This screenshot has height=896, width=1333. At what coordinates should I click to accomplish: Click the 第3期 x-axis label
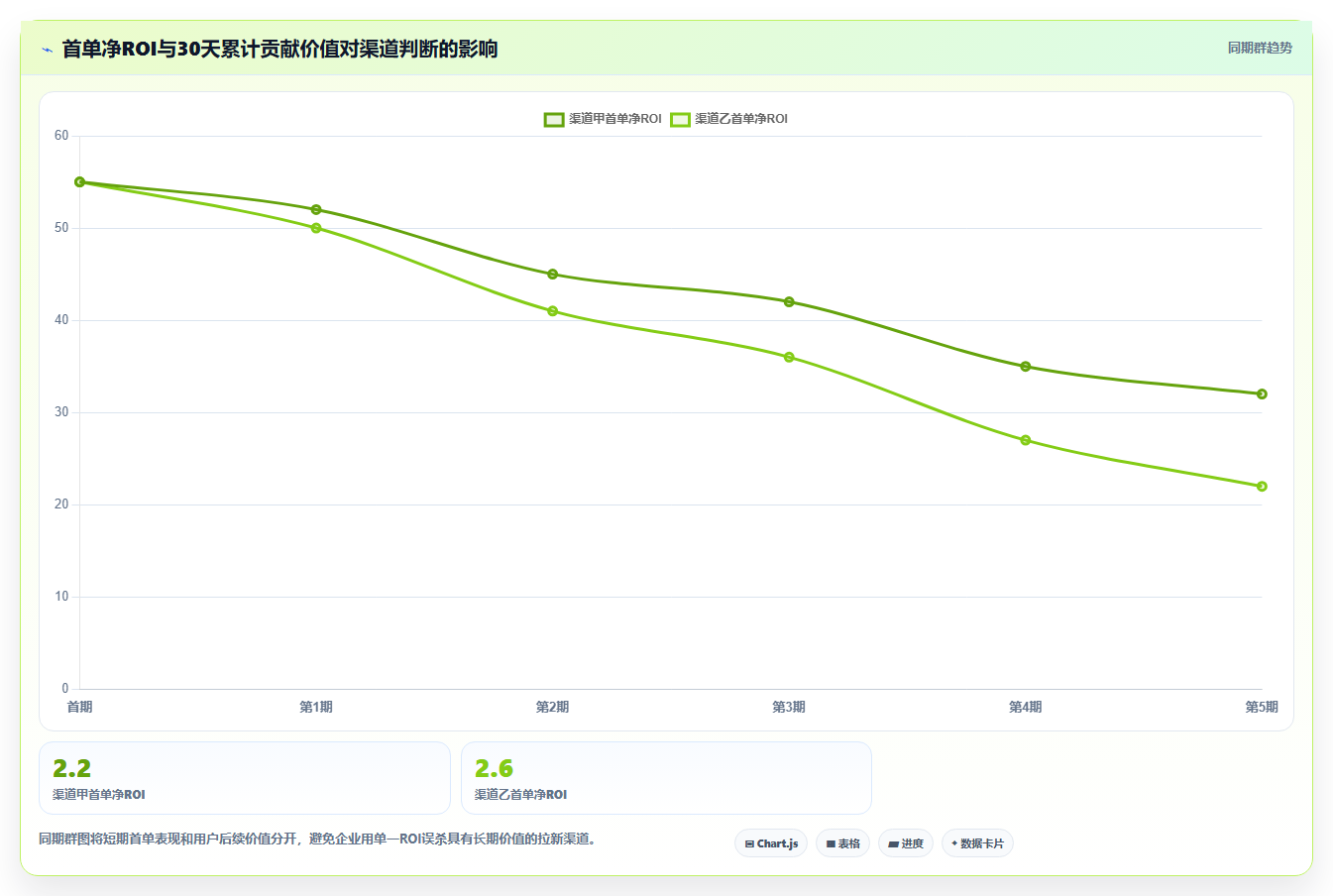[789, 707]
